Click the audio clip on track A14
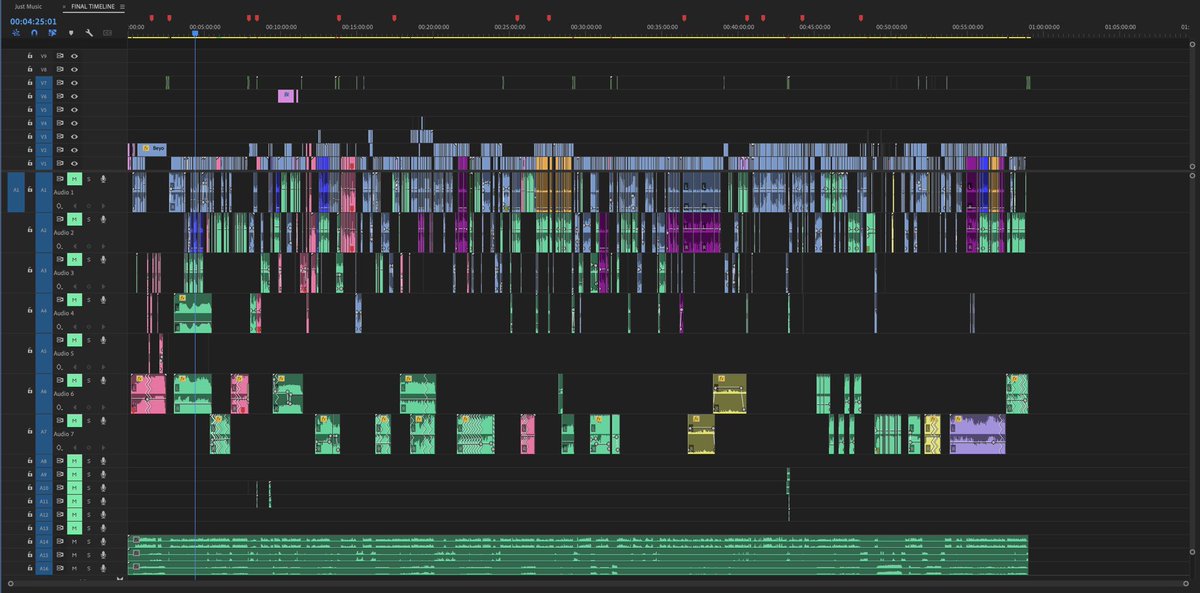1200x593 pixels. click(x=578, y=541)
